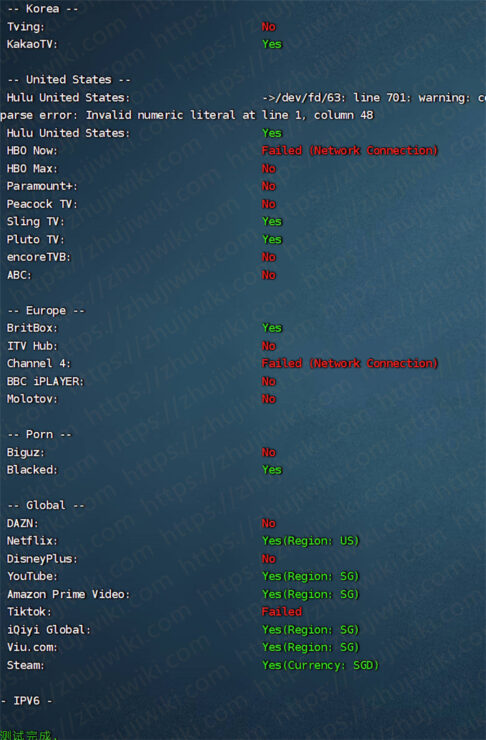Select Channel 4 Failed Network Connection text
The height and width of the screenshot is (740, 486).
[x=350, y=363]
